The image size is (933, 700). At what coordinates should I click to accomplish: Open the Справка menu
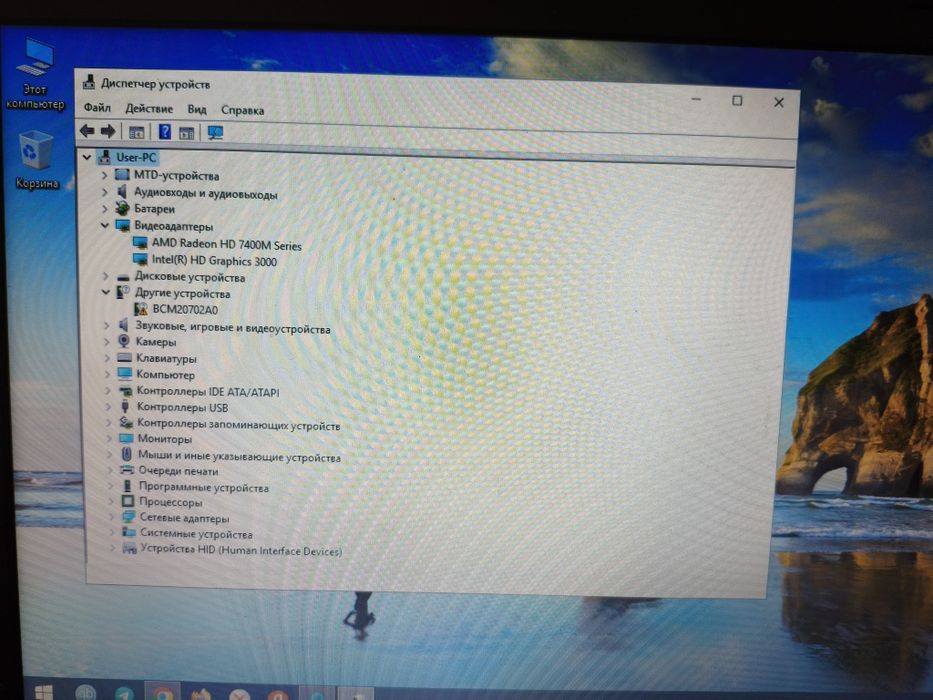coord(242,110)
